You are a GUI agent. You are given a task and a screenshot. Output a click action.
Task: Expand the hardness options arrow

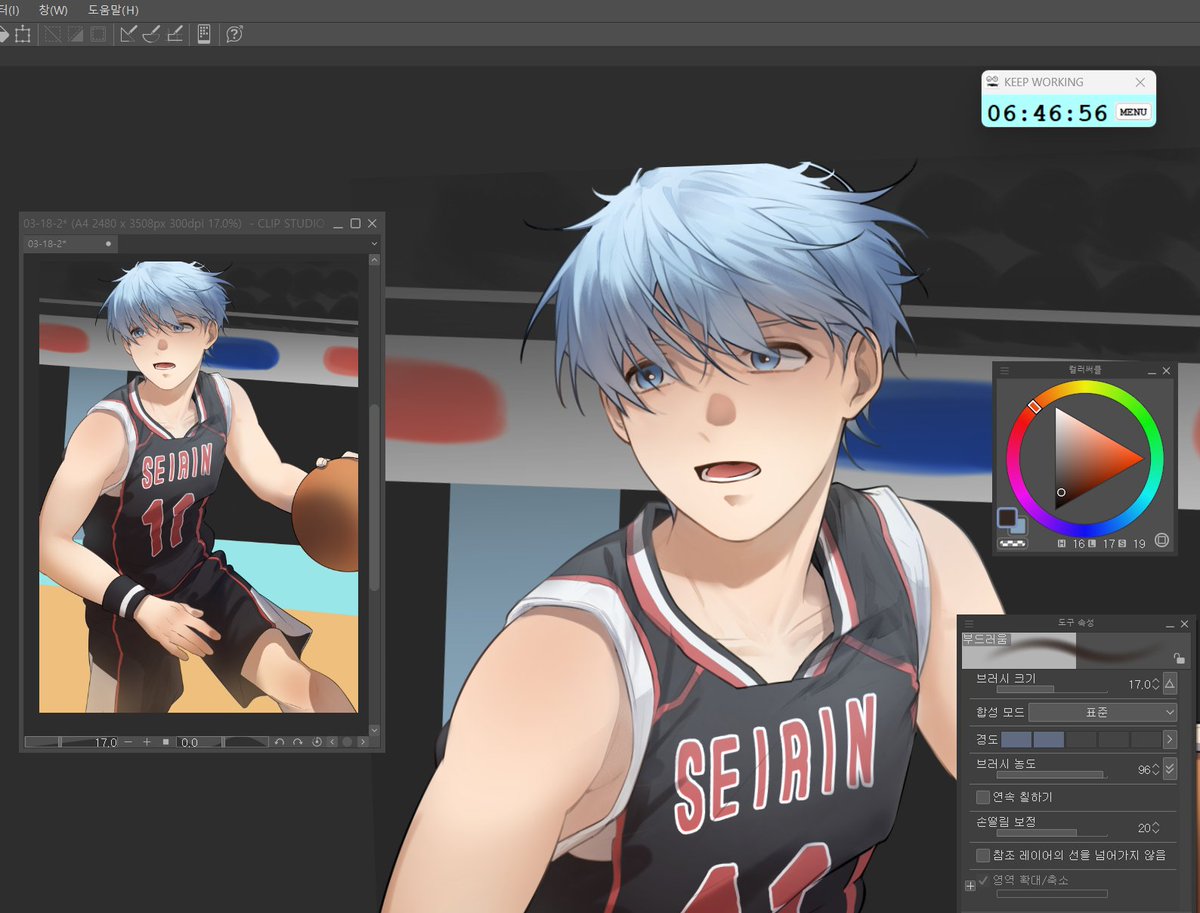[x=1170, y=739]
